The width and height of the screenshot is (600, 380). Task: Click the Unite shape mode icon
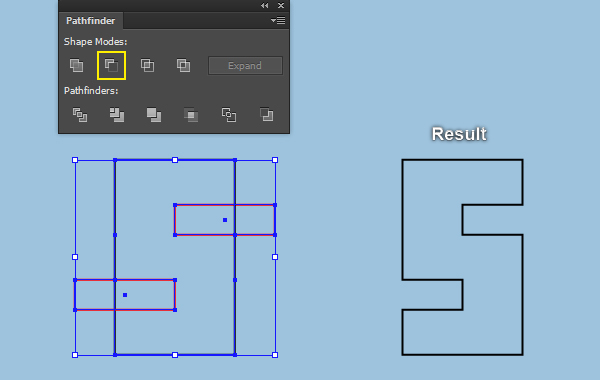click(x=77, y=65)
